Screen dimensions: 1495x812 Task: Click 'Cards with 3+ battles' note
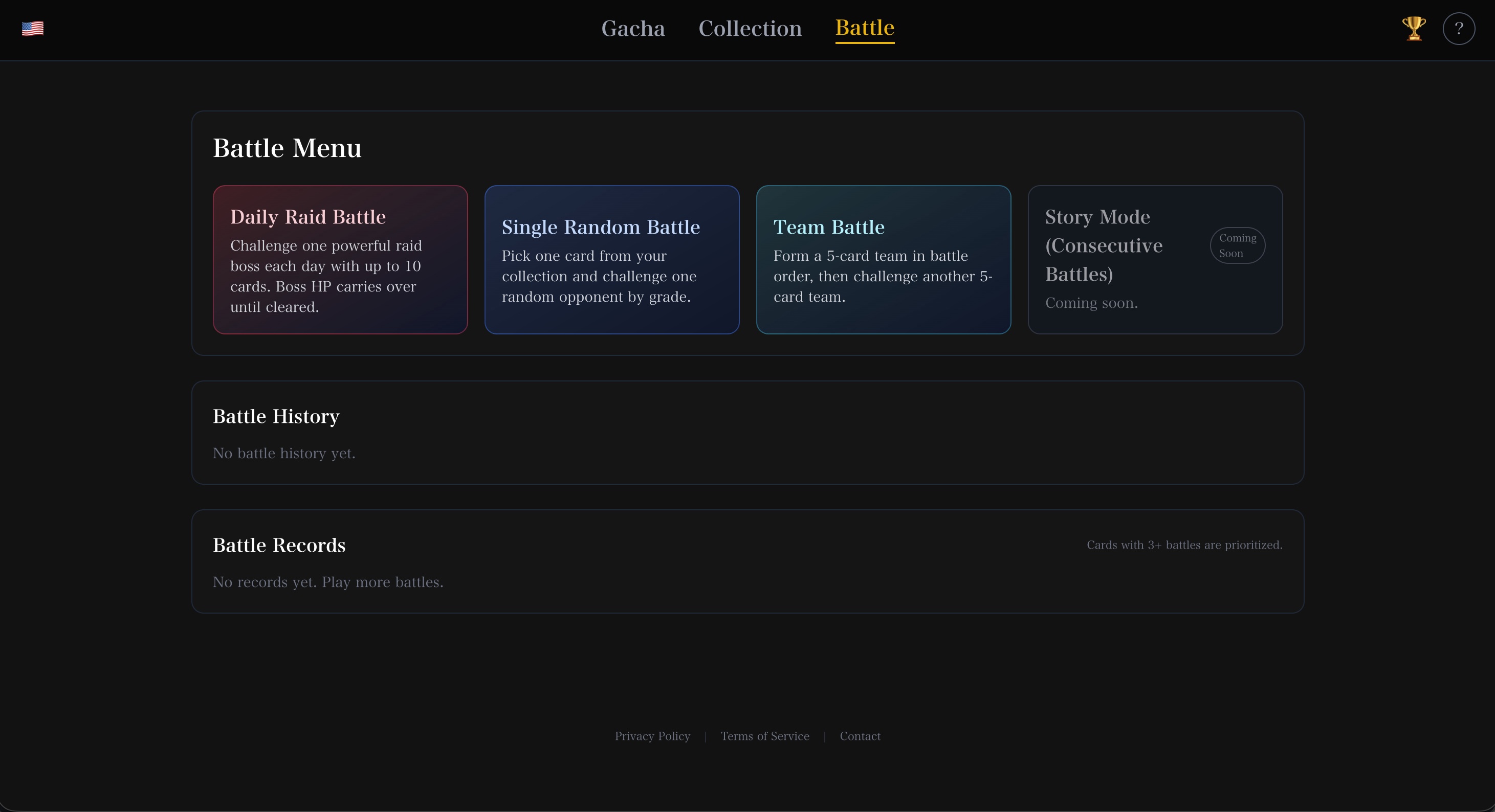tap(1184, 545)
